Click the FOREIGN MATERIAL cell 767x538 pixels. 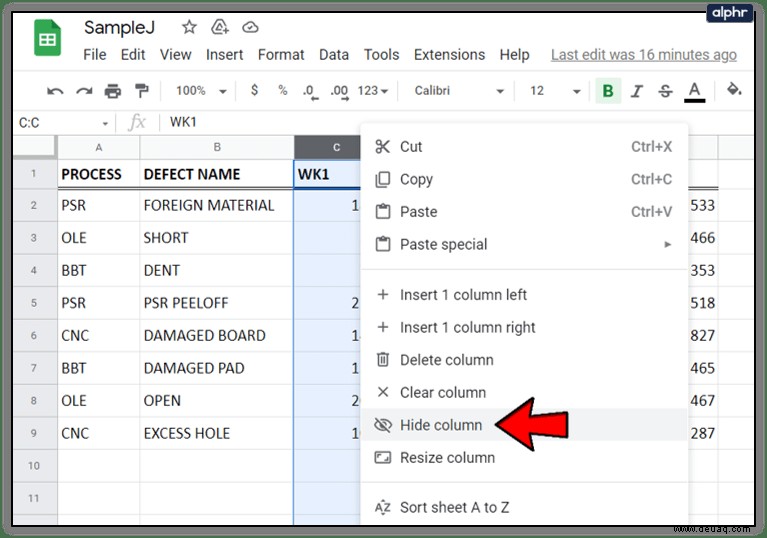217,205
